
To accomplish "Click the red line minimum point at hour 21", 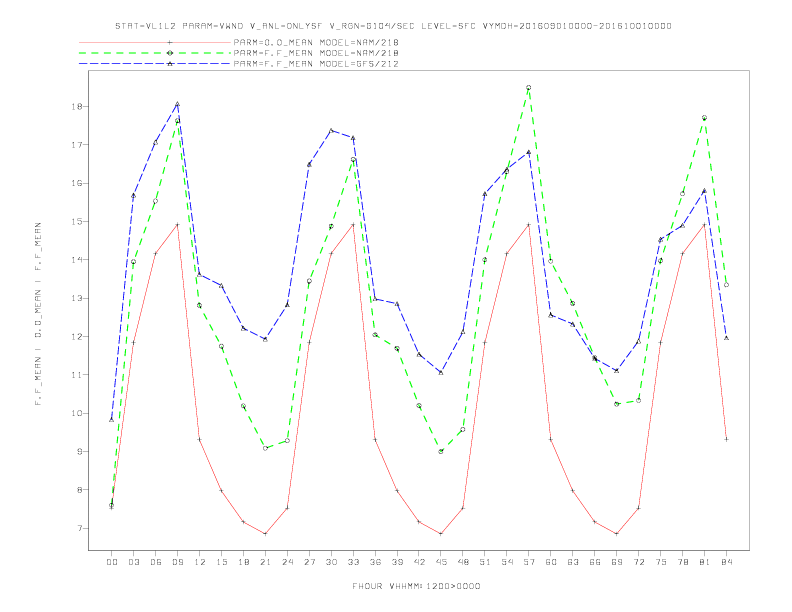I will point(265,534).
